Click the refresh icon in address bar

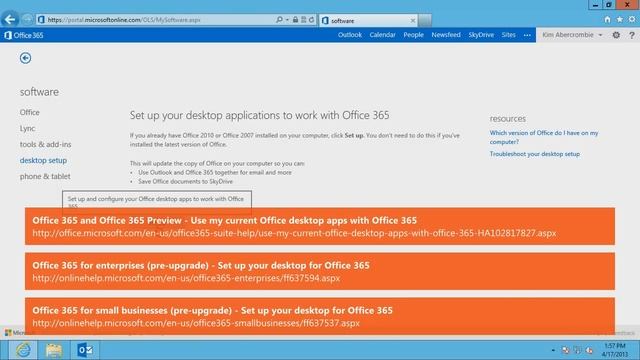[x=311, y=20]
